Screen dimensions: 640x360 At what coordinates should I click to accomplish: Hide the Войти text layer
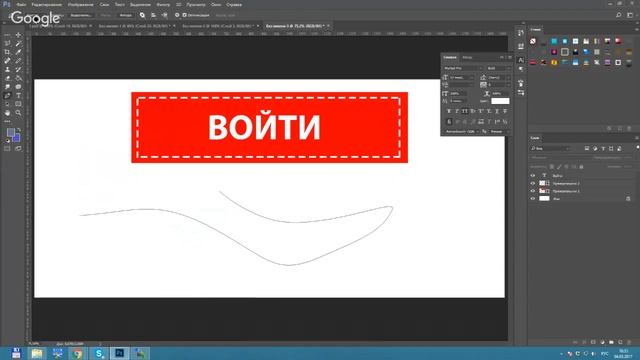click(x=533, y=176)
